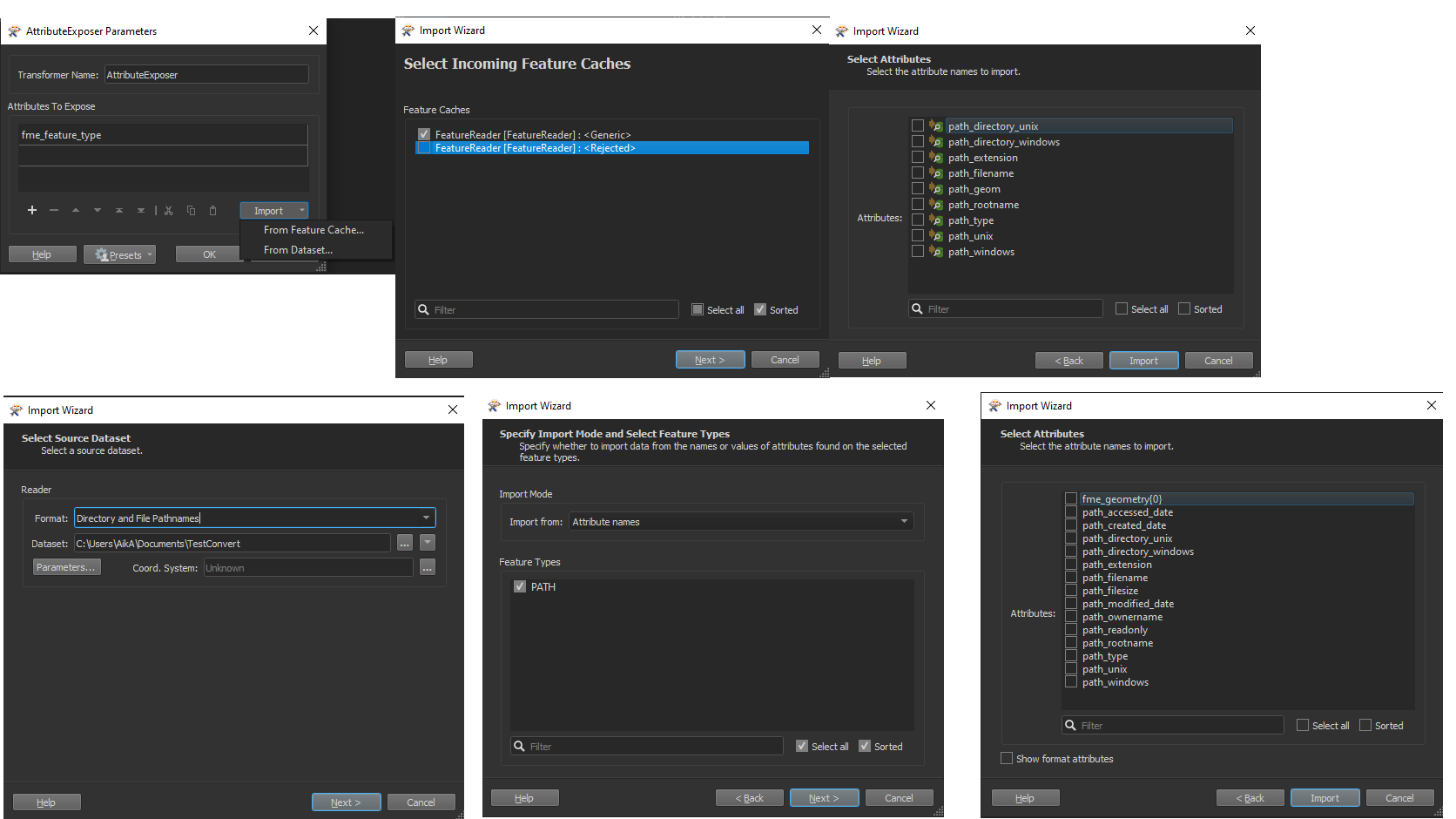Choose From Feature Cache... in the Import menu
This screenshot has height=819, width=1456.
click(314, 230)
